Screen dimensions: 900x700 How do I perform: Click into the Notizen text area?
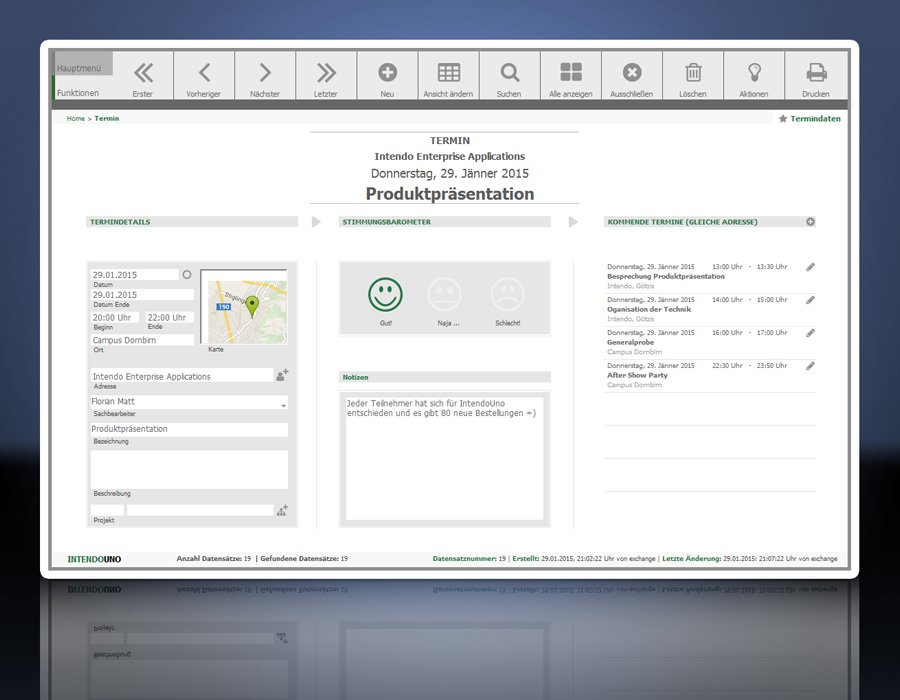tap(445, 458)
